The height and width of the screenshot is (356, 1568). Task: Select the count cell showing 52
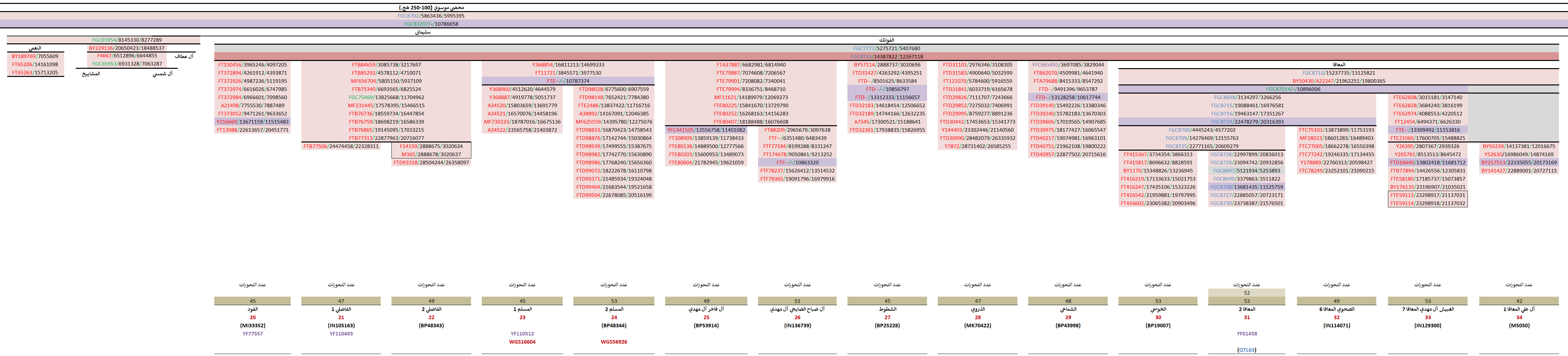coord(1246,293)
